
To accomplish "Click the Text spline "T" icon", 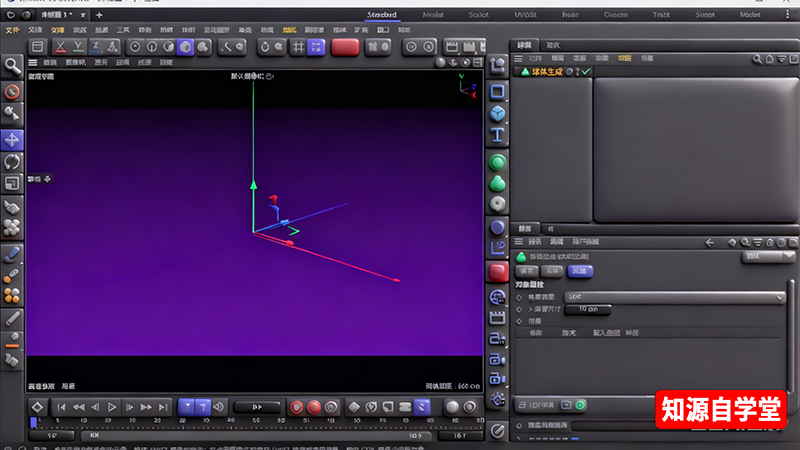I will (497, 135).
